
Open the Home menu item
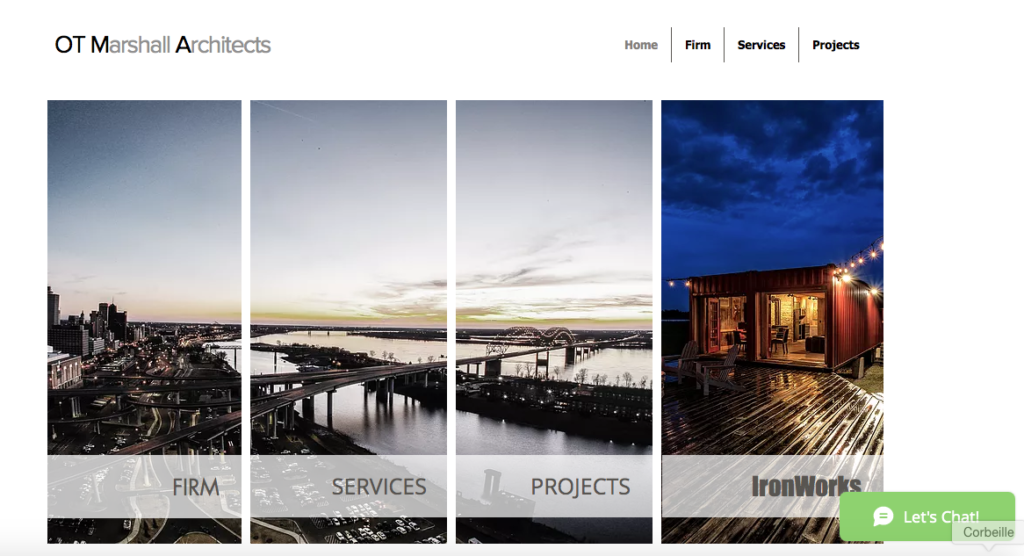tap(641, 45)
